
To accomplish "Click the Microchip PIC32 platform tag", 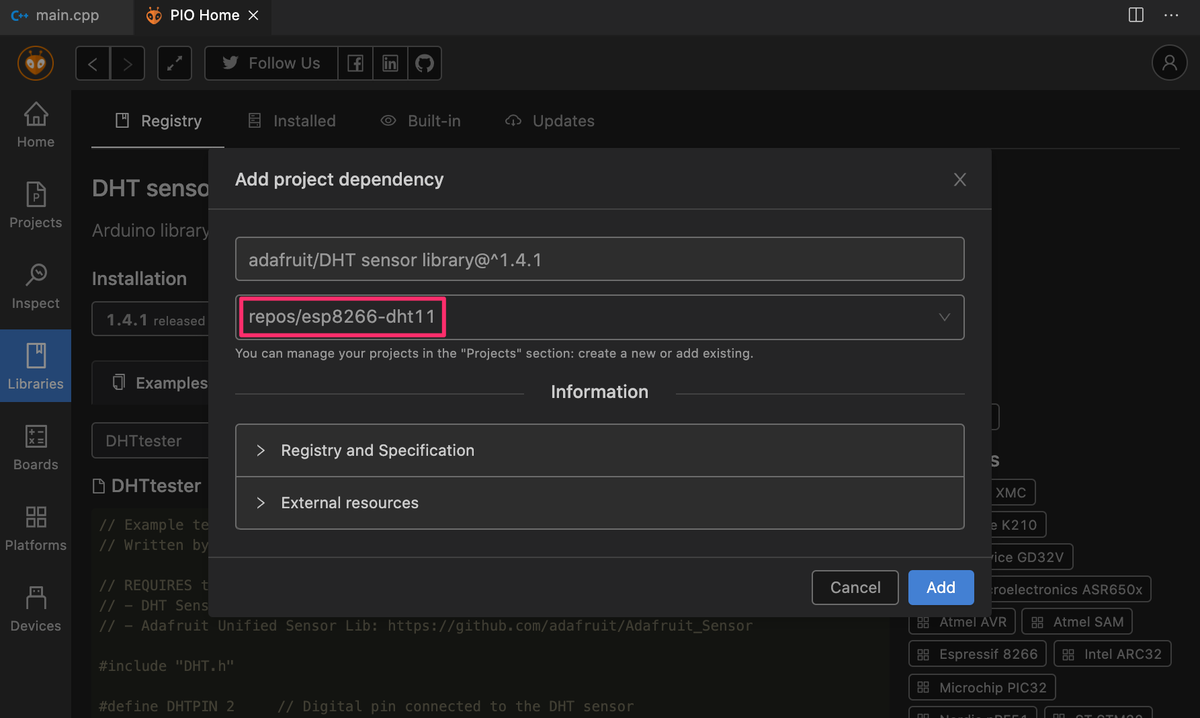I will [983, 688].
